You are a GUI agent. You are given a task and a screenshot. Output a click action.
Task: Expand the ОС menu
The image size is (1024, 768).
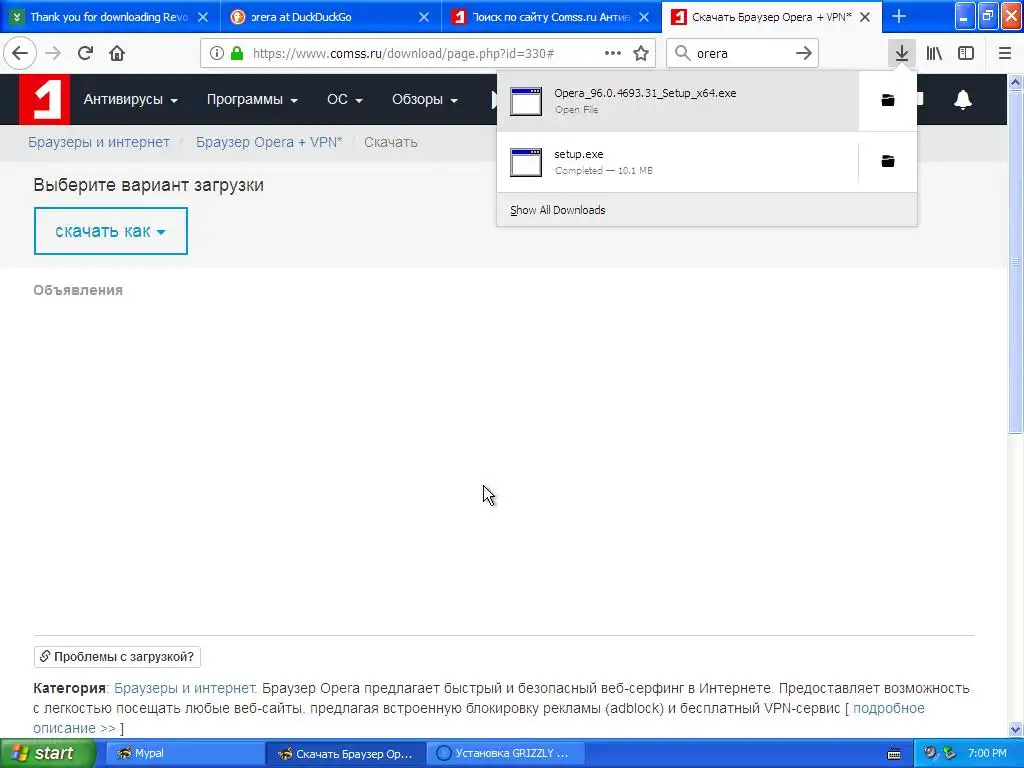click(x=345, y=99)
